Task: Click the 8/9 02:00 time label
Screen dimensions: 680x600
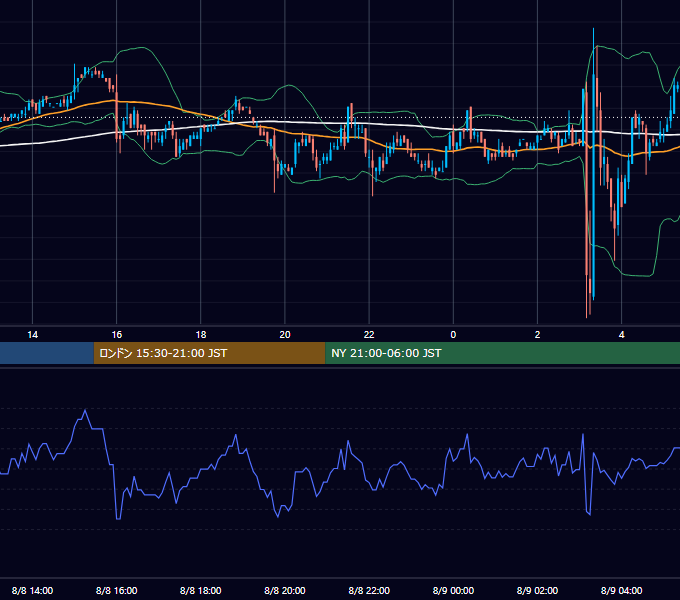Action: 537,590
